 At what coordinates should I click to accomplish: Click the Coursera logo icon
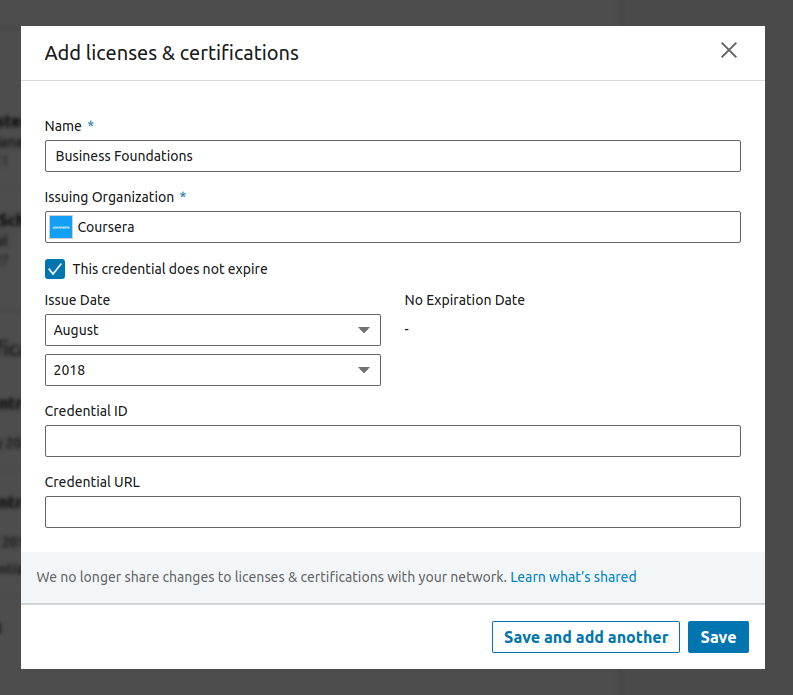[x=61, y=227]
